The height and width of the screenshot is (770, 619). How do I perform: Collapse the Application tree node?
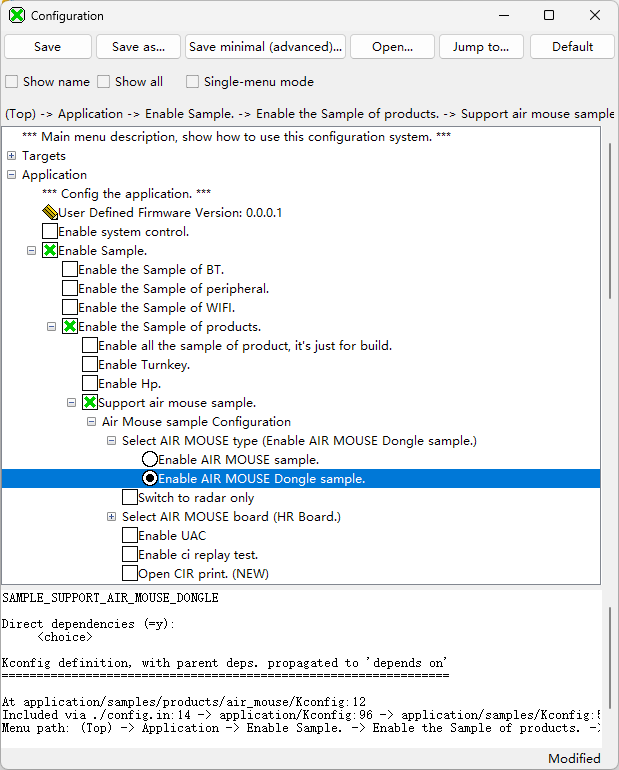12,175
